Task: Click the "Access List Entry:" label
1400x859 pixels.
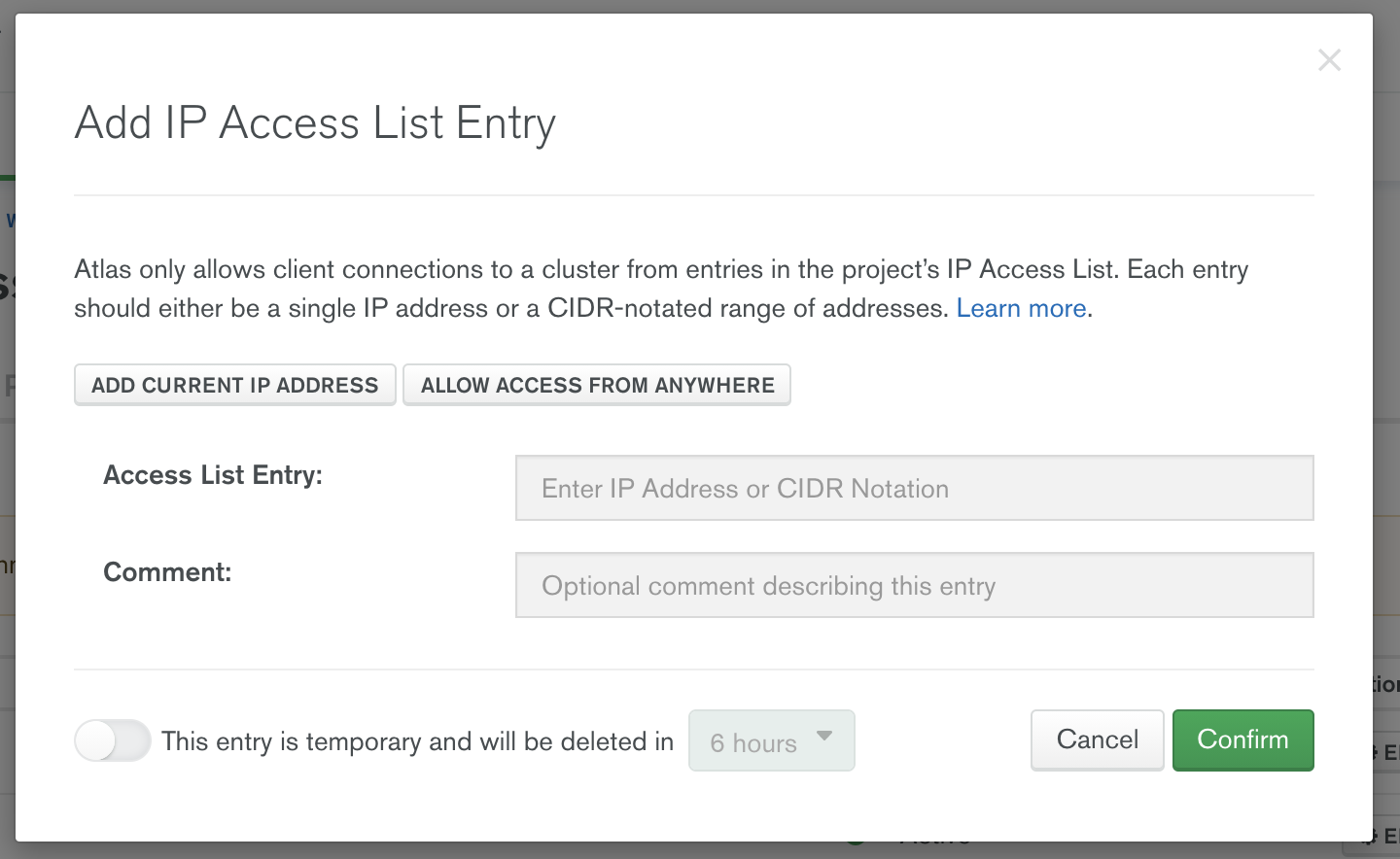Action: (213, 475)
